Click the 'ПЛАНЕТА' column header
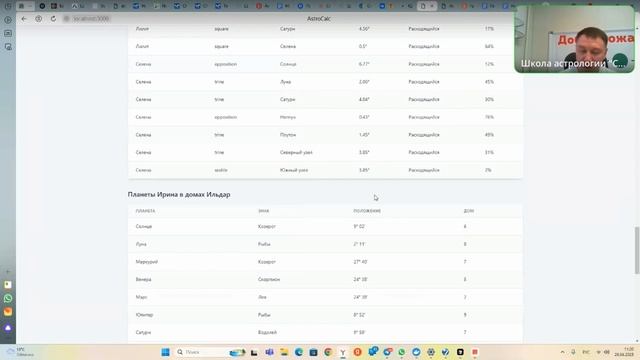The width and height of the screenshot is (640, 360). pyautogui.click(x=145, y=211)
